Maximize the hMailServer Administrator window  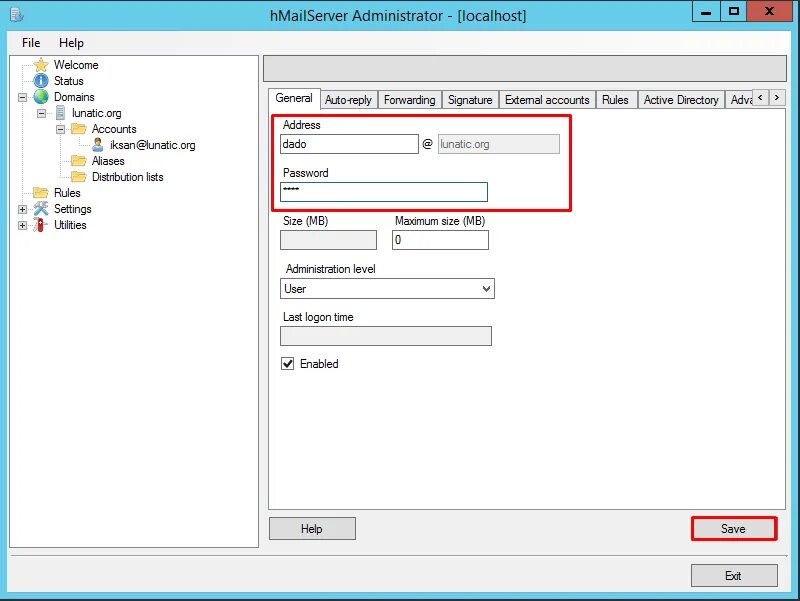pos(734,11)
